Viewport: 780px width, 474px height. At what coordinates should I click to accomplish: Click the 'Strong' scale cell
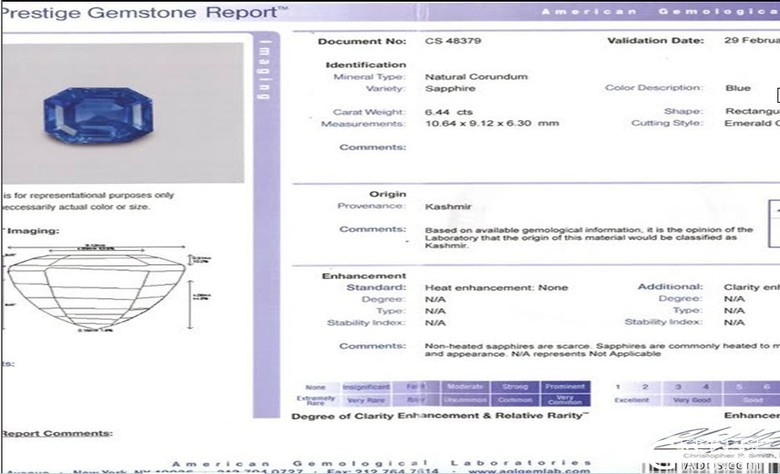click(x=515, y=386)
